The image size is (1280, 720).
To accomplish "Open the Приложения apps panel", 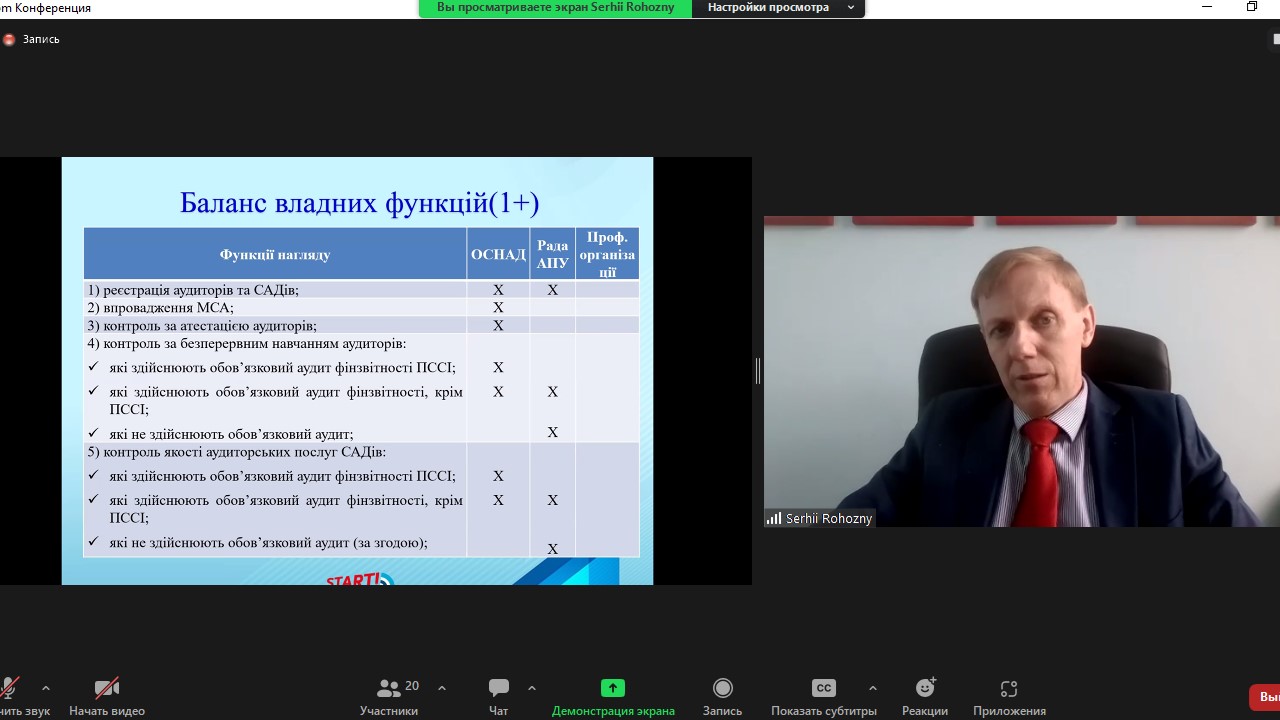I will point(1009,696).
